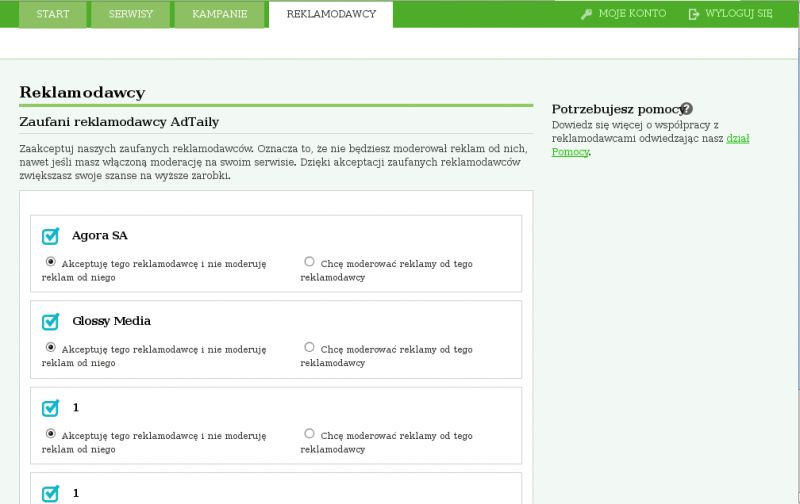Click the help question mark icon
The height and width of the screenshot is (504, 800).
point(687,108)
